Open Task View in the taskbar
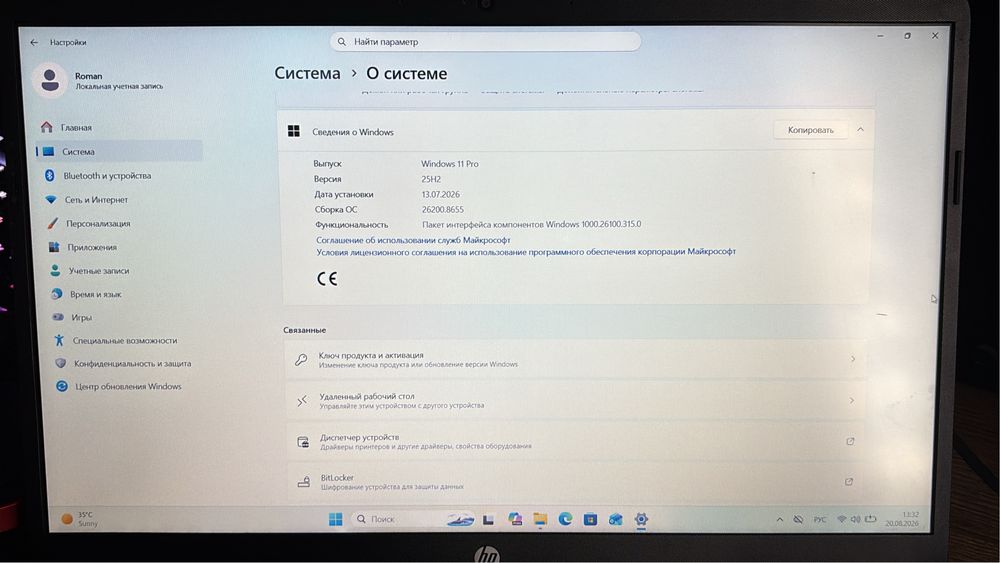This screenshot has height=563, width=1000. pyautogui.click(x=489, y=520)
